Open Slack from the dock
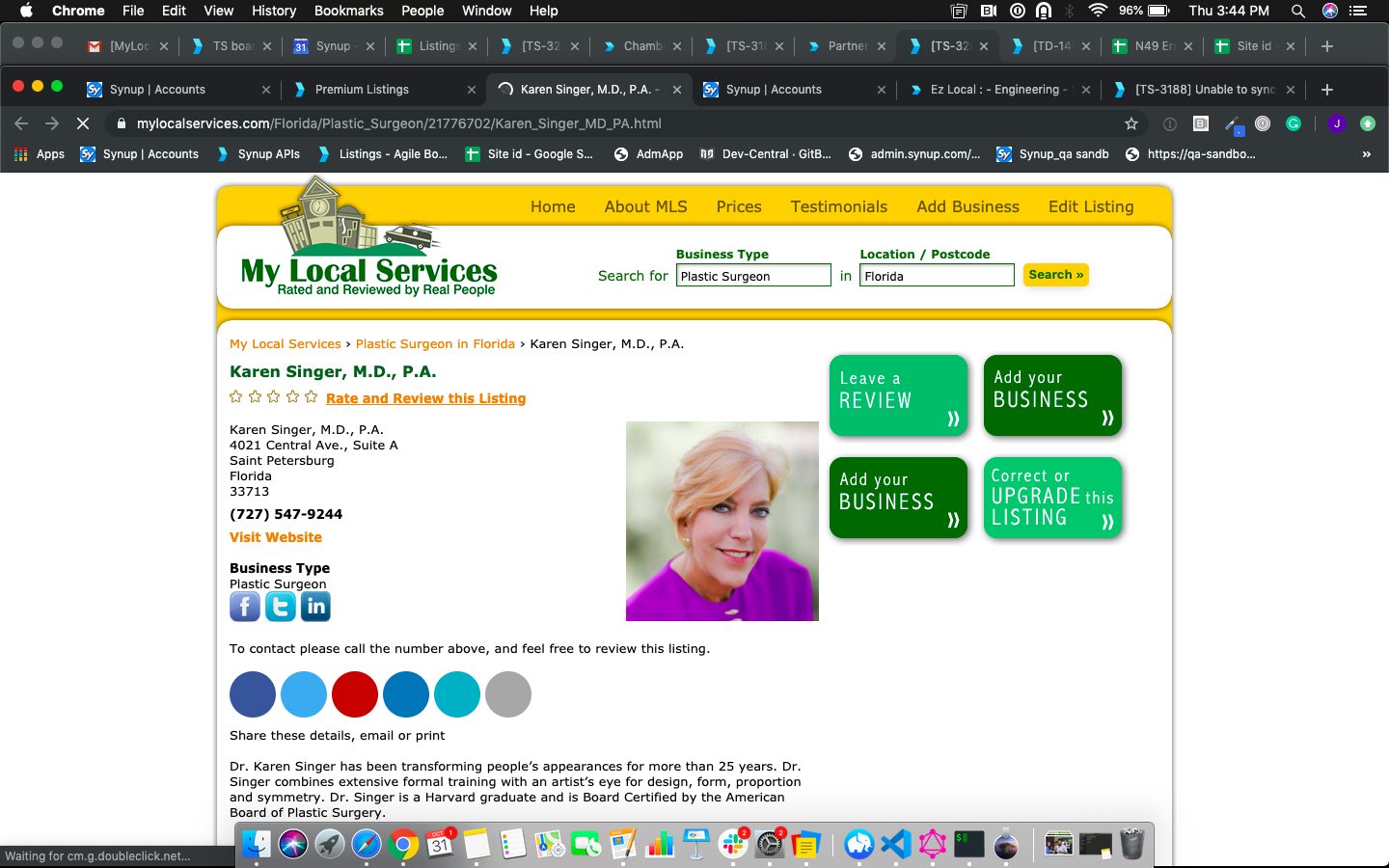The height and width of the screenshot is (868, 1389). (733, 844)
